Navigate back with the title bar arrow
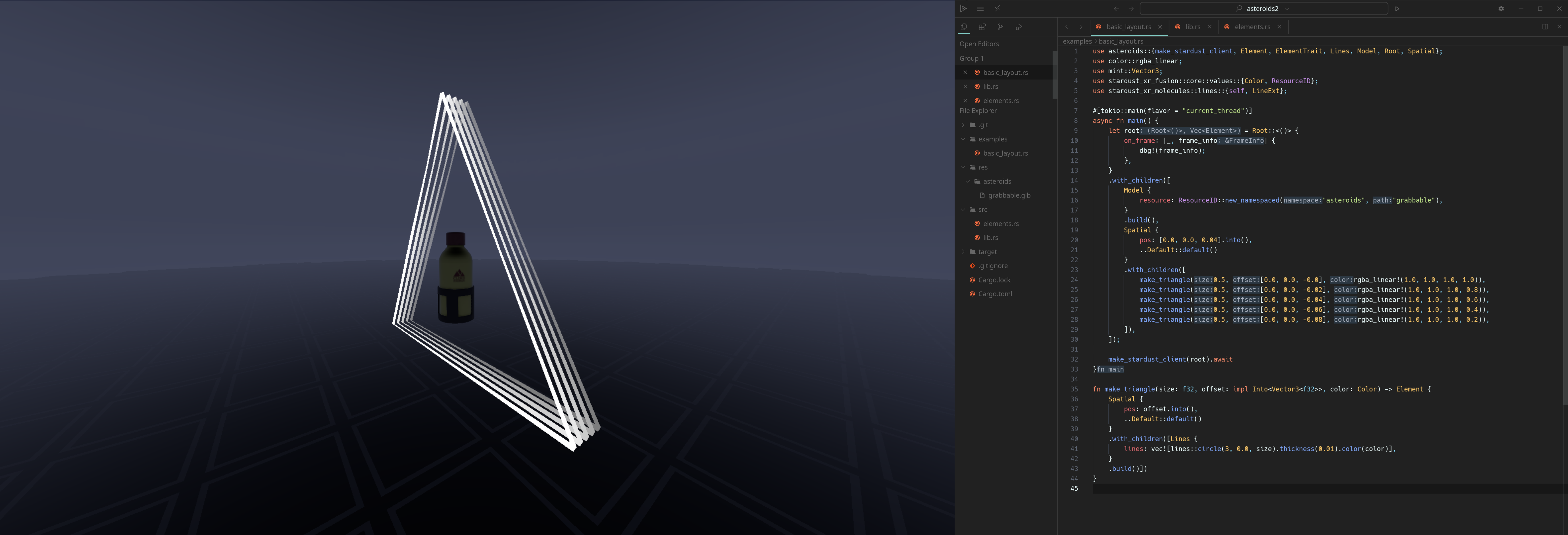The height and width of the screenshot is (535, 1568). [x=1116, y=9]
